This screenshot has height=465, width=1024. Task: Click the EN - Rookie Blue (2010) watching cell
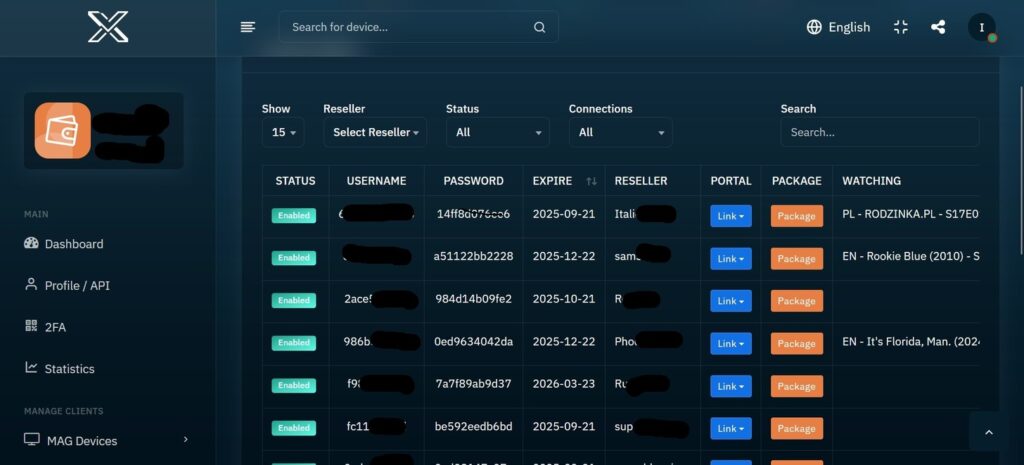[910, 256]
